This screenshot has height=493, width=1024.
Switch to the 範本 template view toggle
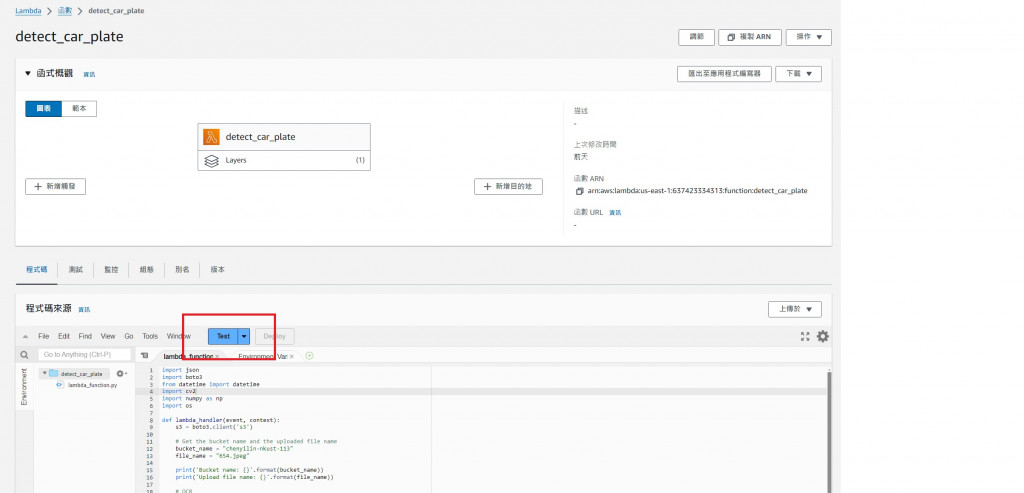79,109
